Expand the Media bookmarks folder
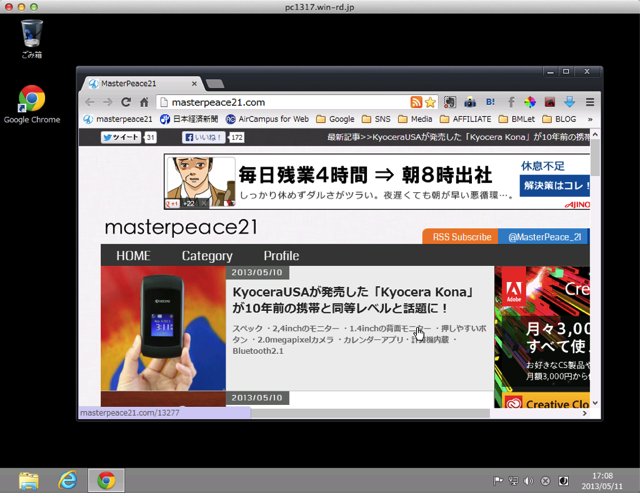This screenshot has height=493, width=640. tap(415, 119)
